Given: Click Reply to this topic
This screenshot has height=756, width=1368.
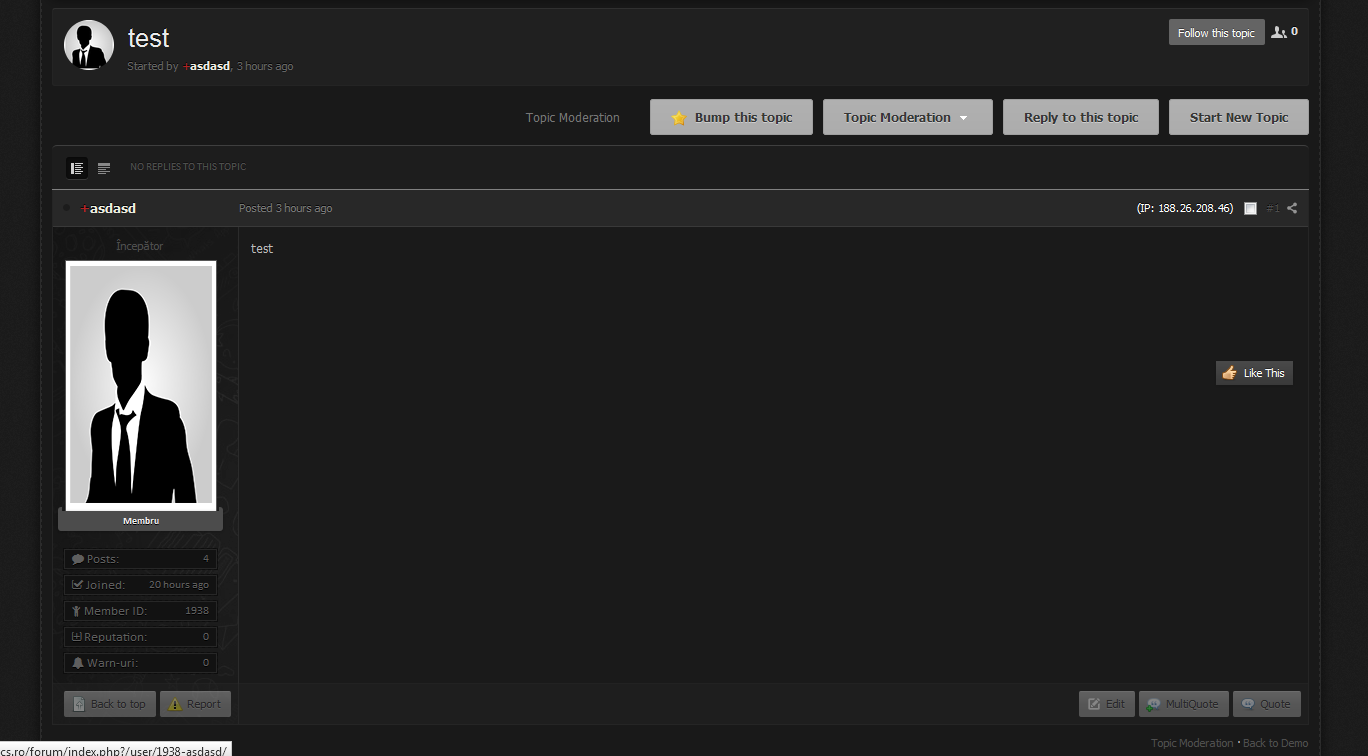Looking at the screenshot, I should [1080, 117].
